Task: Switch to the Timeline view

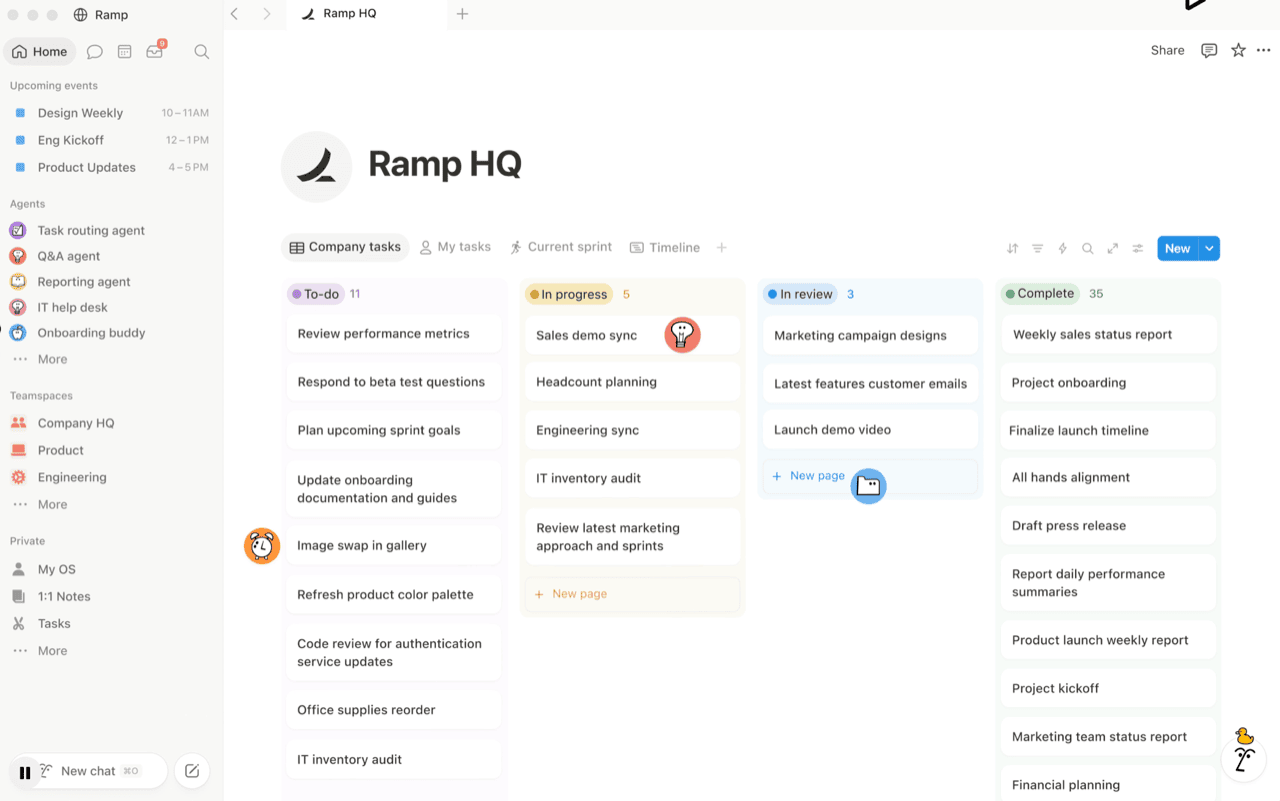Action: 665,247
